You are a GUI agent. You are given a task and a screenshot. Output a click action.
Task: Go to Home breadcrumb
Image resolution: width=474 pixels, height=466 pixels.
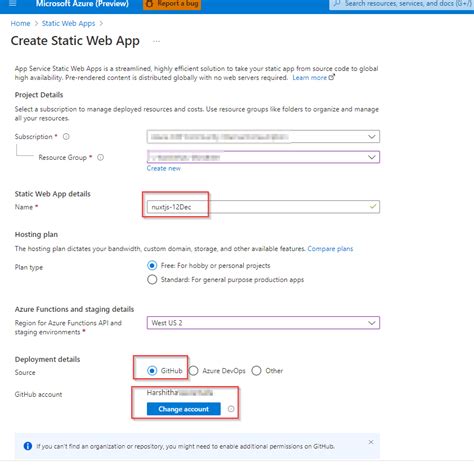point(20,23)
